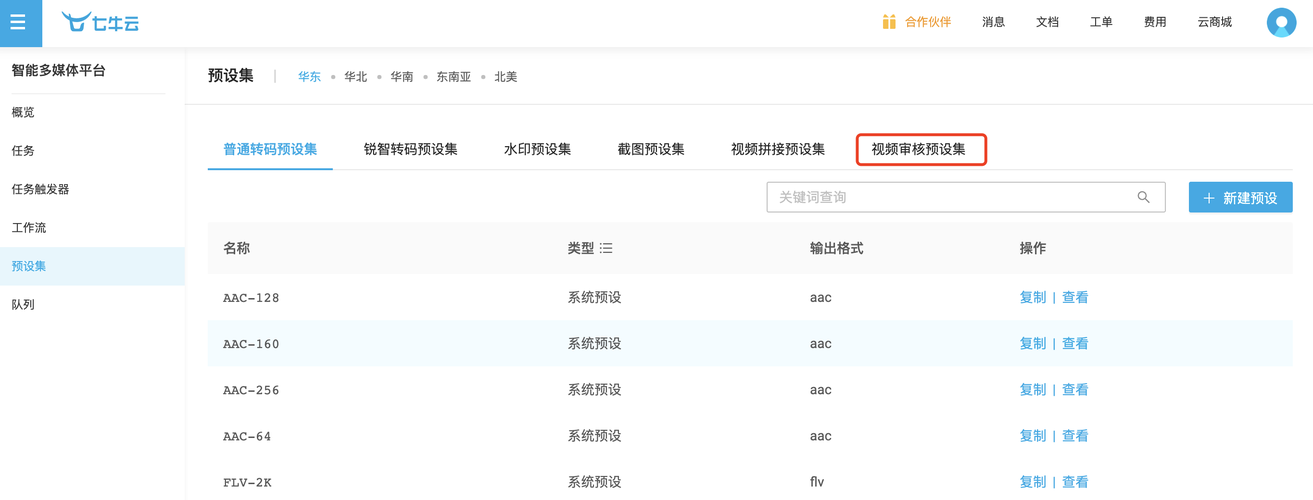The height and width of the screenshot is (500, 1313).
Task: Choose the 北美 region
Action: [x=506, y=76]
